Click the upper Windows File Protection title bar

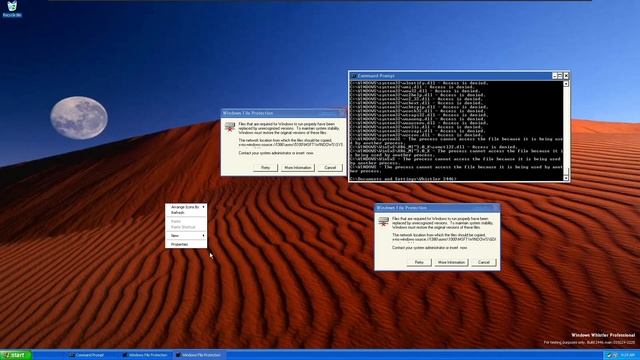click(x=283, y=113)
